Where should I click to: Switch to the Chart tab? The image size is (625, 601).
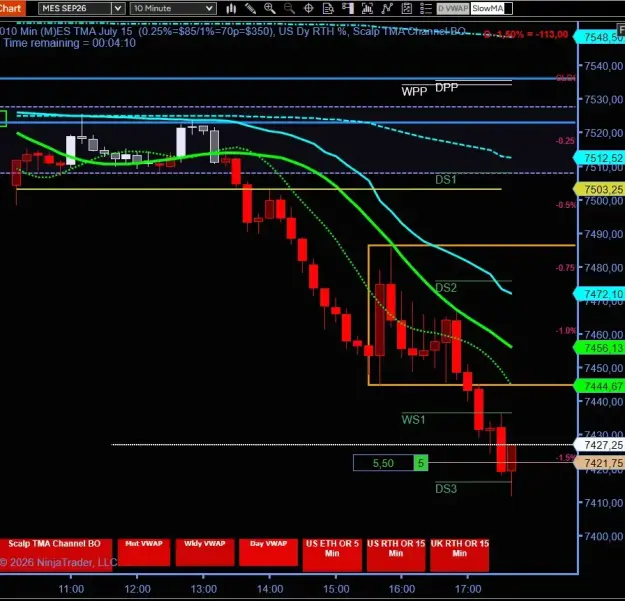tap(12, 8)
